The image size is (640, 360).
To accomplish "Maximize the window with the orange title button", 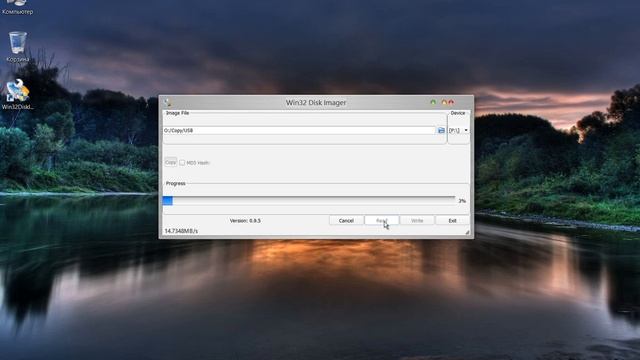I will pyautogui.click(x=444, y=102).
